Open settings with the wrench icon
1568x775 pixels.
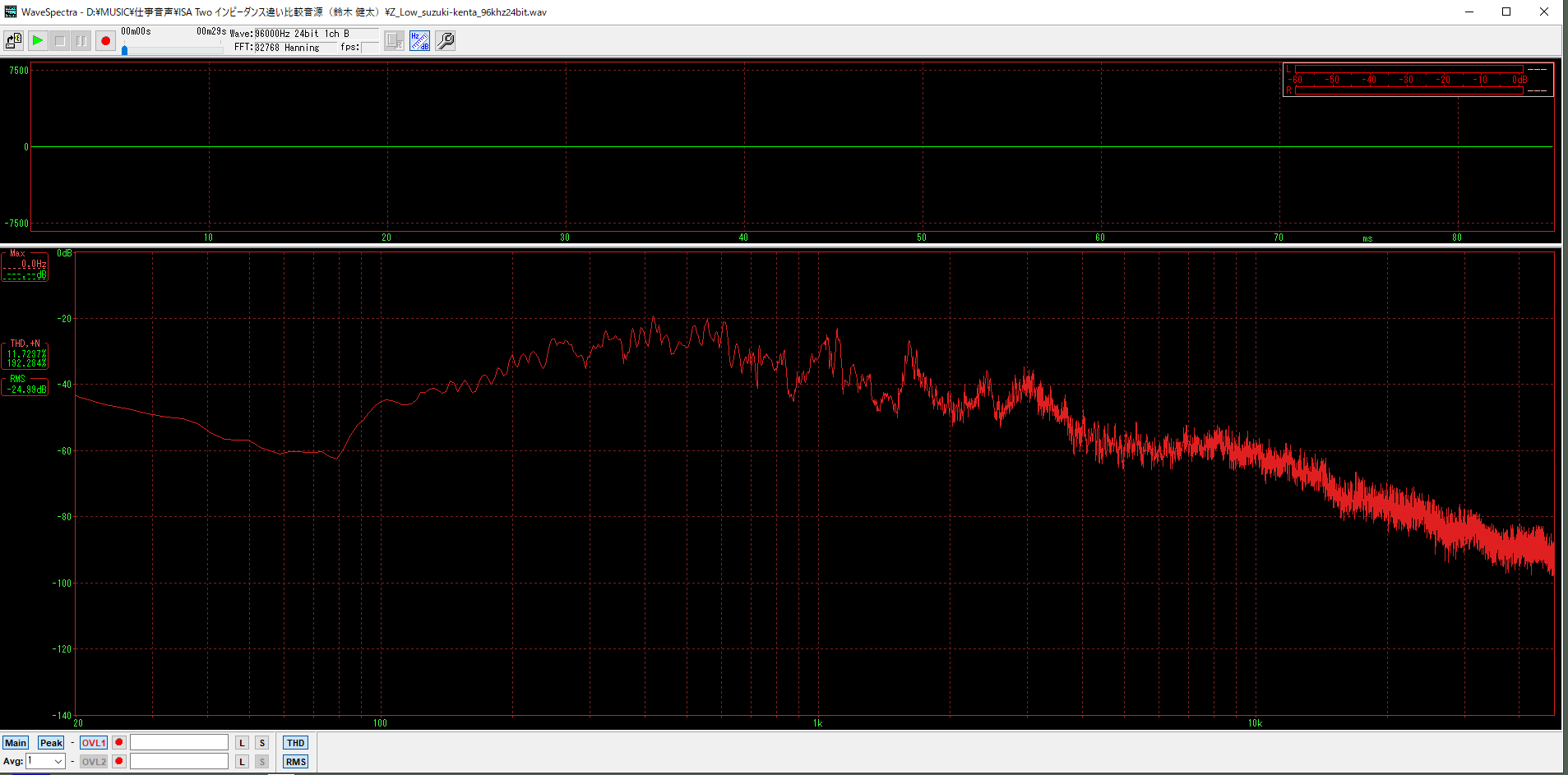point(445,40)
